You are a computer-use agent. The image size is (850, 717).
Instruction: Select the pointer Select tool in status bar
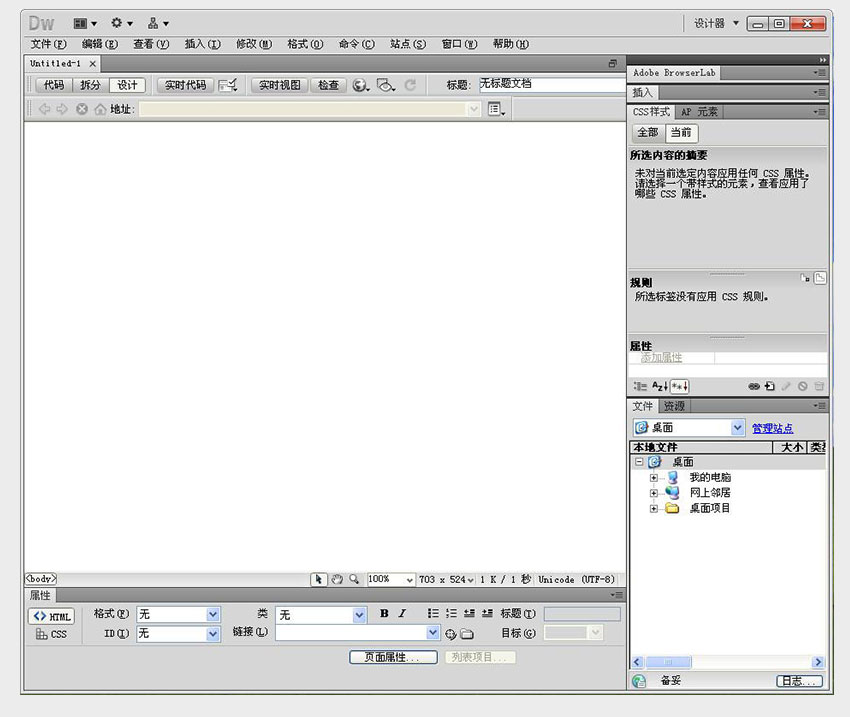point(319,579)
